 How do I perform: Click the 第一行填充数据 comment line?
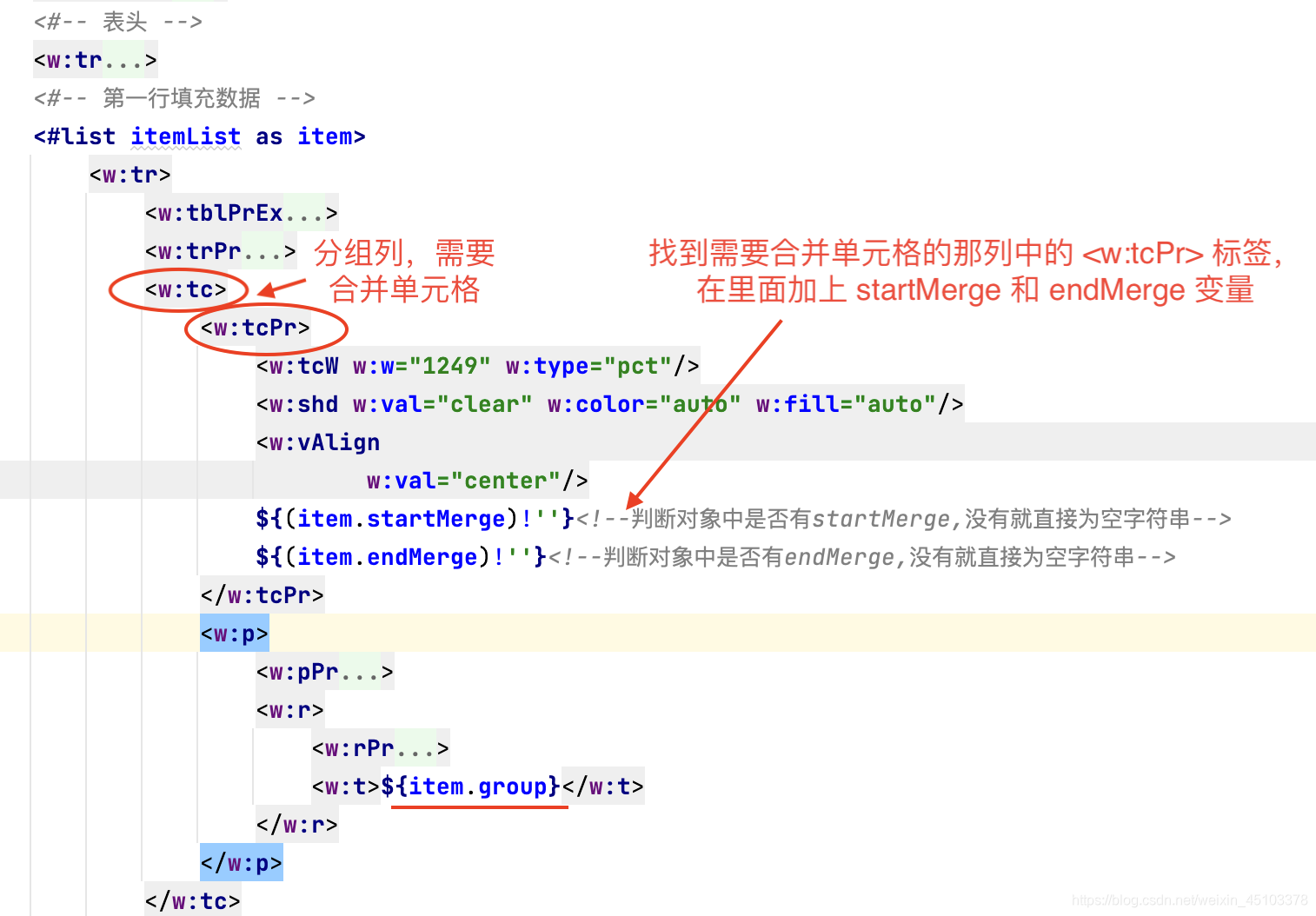coord(174,98)
